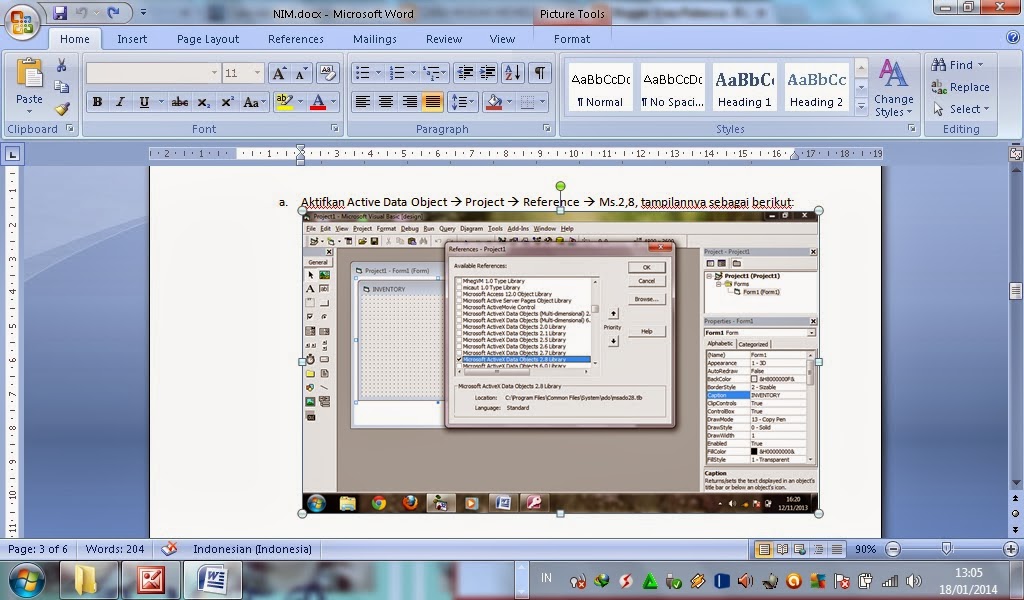Expand the text highlight color arrow

click(x=300, y=102)
